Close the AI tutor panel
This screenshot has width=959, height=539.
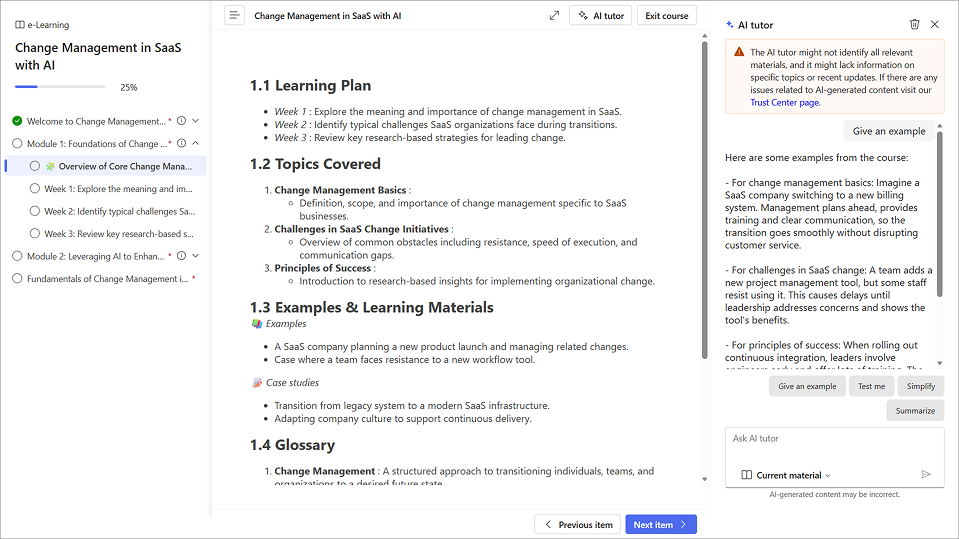coord(935,24)
